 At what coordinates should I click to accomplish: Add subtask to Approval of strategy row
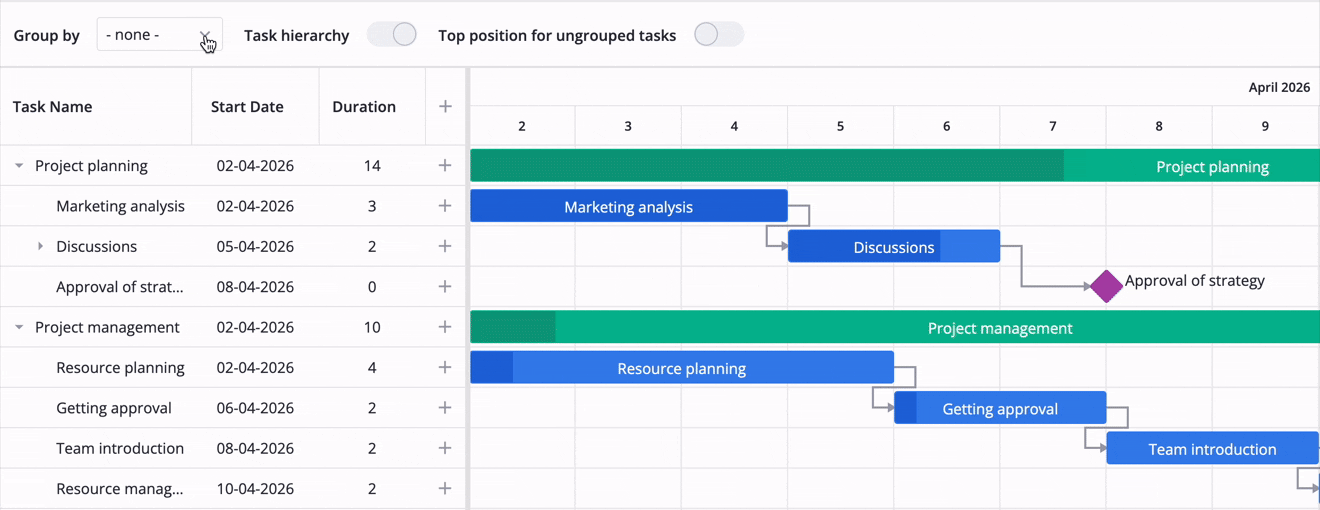[x=446, y=287]
